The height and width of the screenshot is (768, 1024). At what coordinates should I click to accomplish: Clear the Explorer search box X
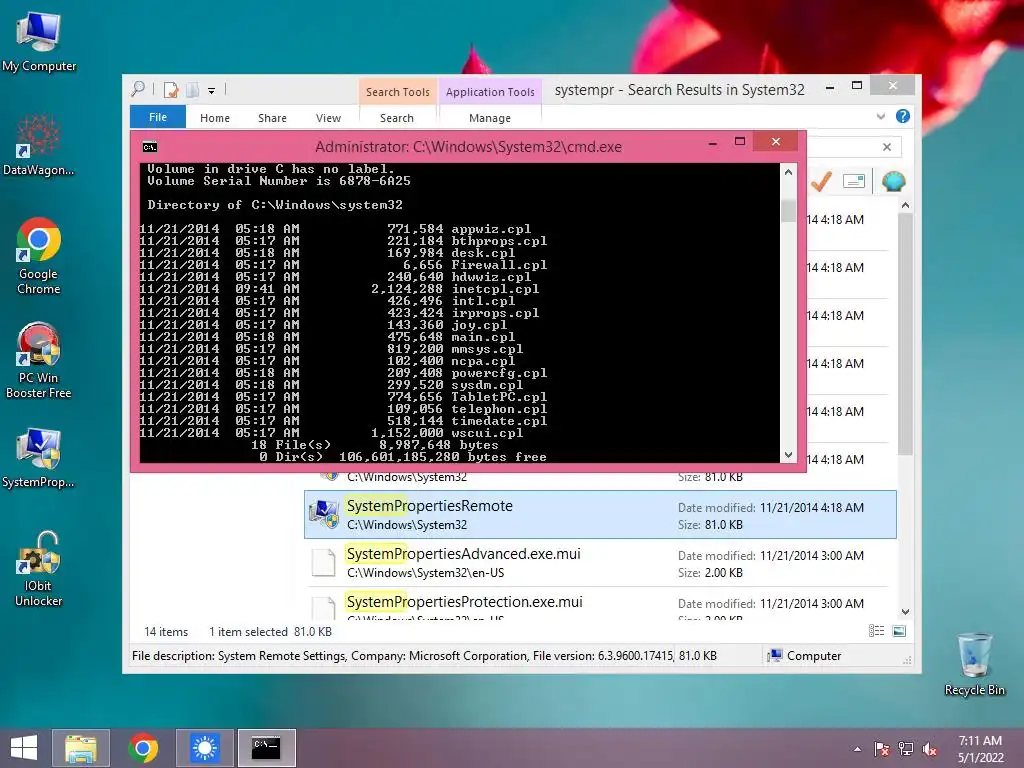click(x=887, y=147)
